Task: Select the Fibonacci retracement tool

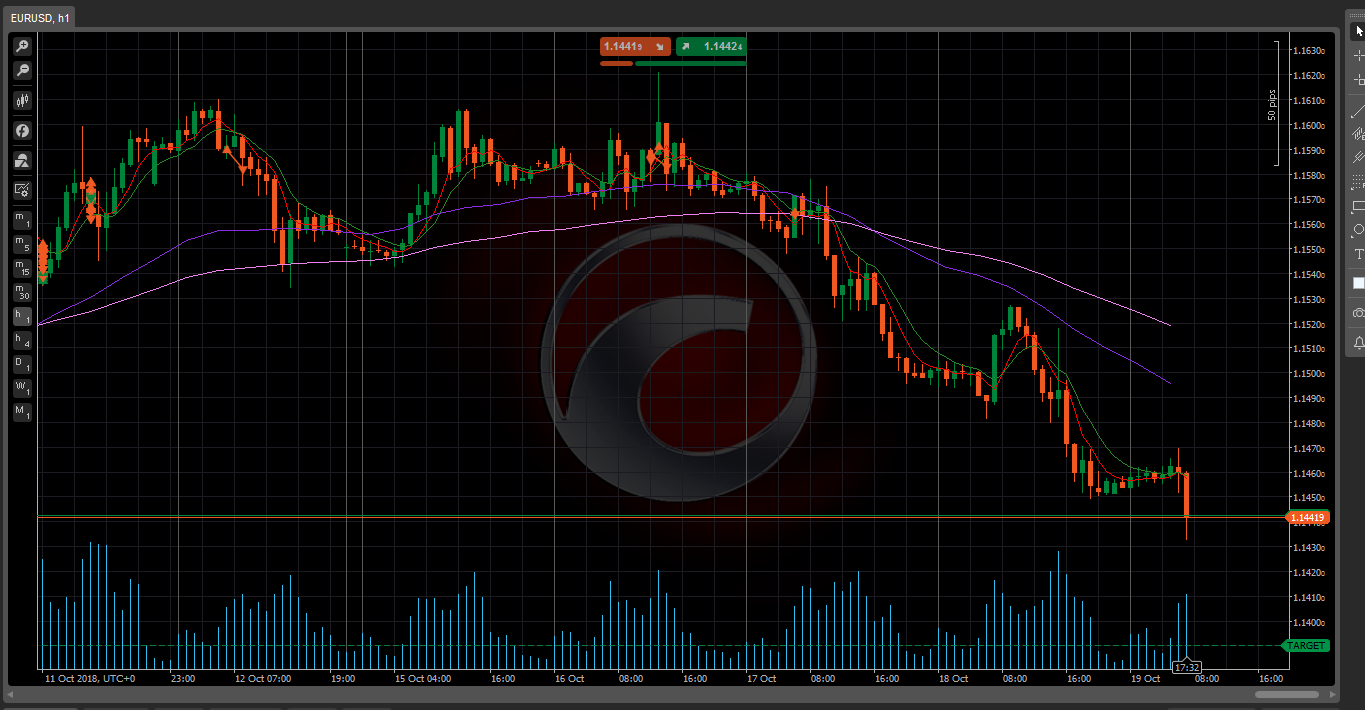Action: point(1359,183)
